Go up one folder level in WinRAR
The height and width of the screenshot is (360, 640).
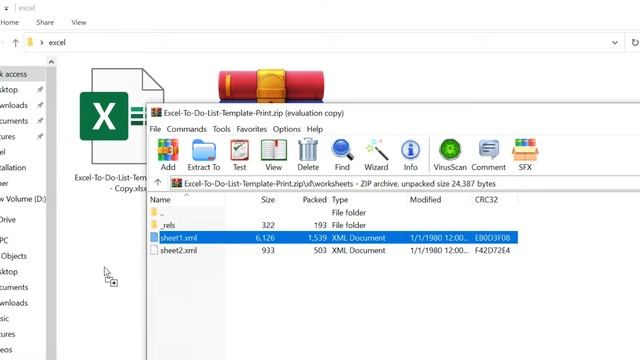pos(158,182)
